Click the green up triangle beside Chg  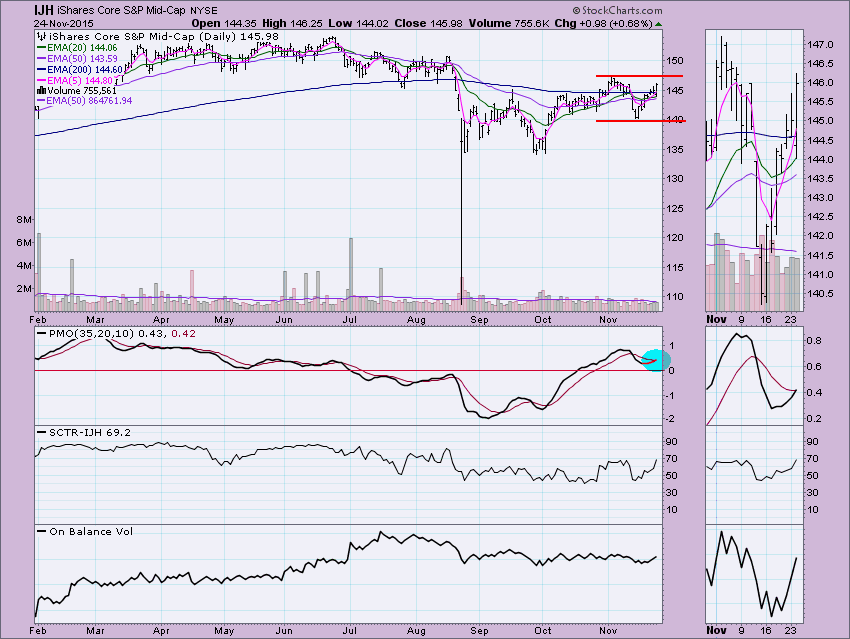tap(658, 24)
